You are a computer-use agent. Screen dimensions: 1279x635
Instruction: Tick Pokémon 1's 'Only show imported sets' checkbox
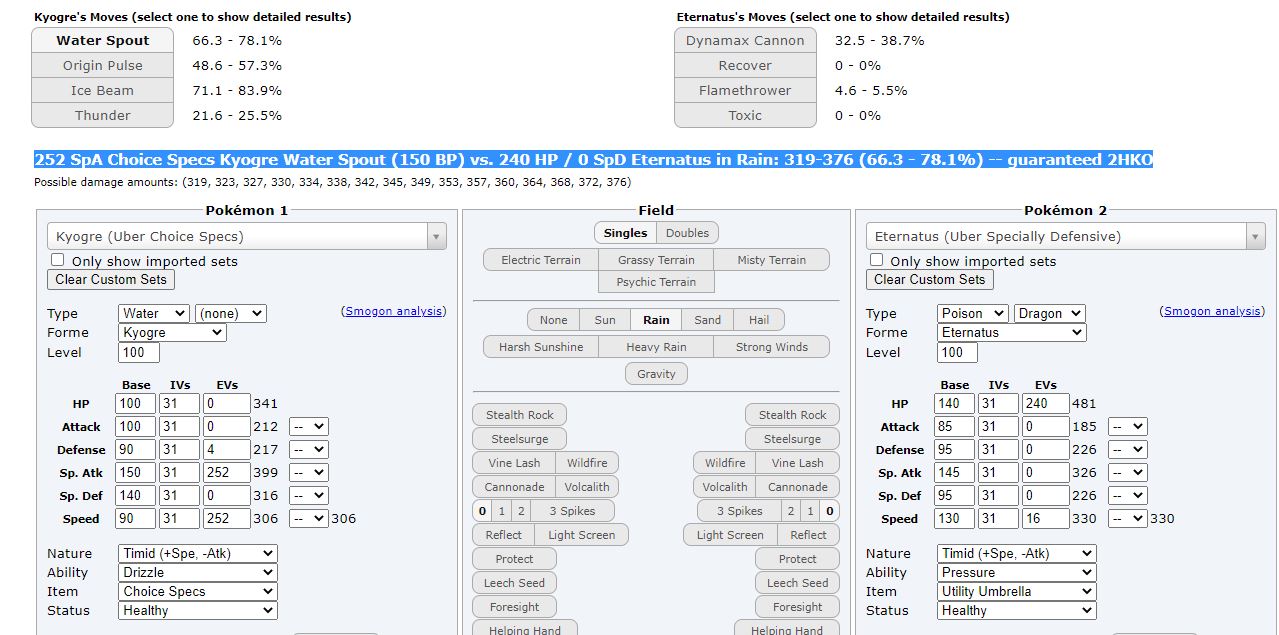click(57, 260)
